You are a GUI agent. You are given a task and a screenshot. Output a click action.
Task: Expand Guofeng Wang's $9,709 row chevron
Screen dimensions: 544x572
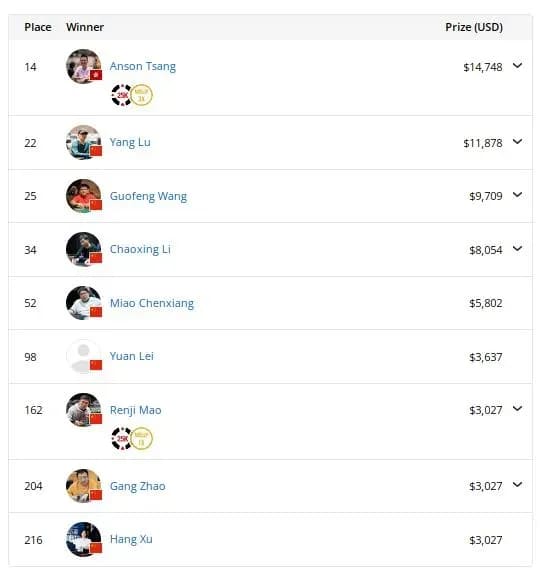[x=517, y=195]
